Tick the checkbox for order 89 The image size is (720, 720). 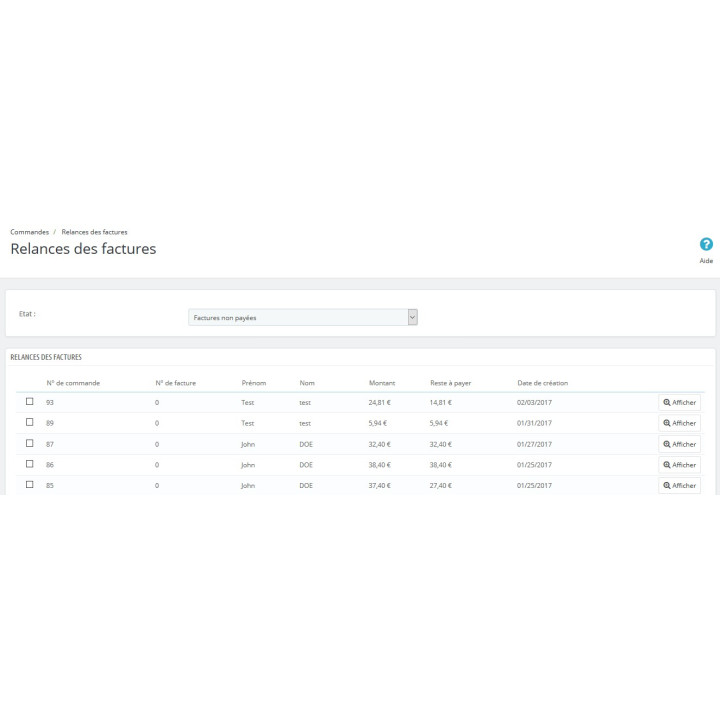tap(30, 422)
